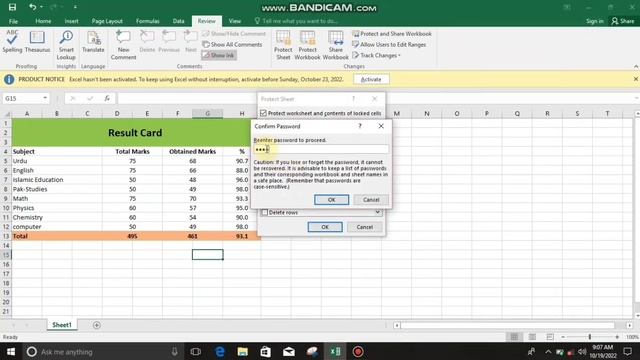Switch to the Page Layout tab

tap(107, 21)
